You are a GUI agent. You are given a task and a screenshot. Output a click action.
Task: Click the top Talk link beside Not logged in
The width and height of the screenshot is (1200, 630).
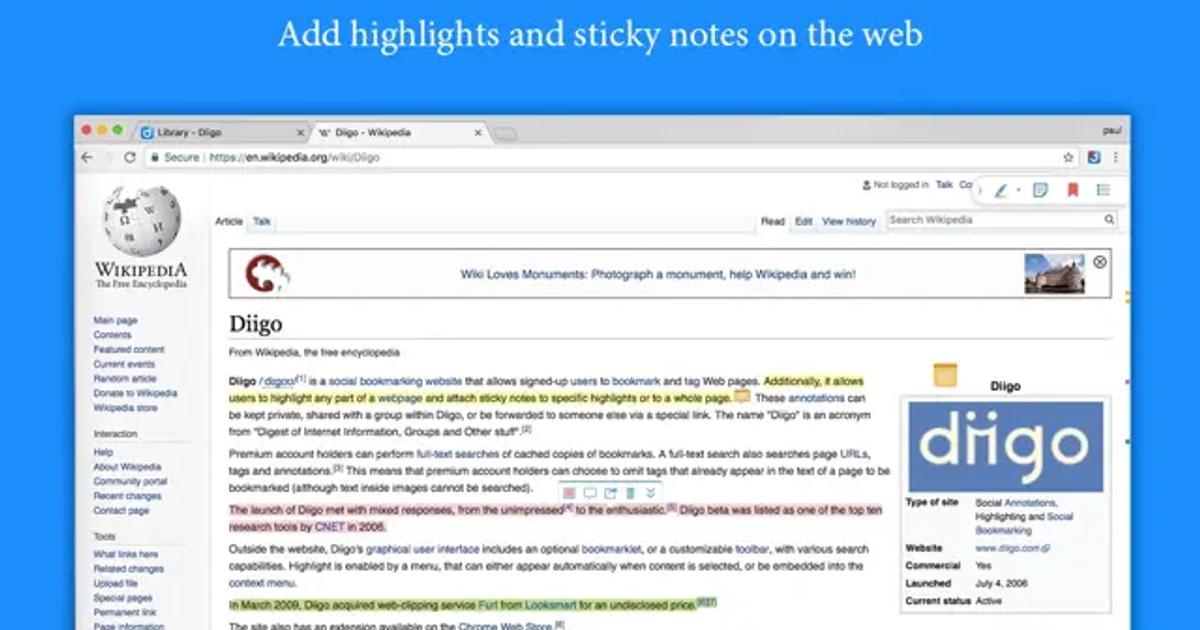944,185
